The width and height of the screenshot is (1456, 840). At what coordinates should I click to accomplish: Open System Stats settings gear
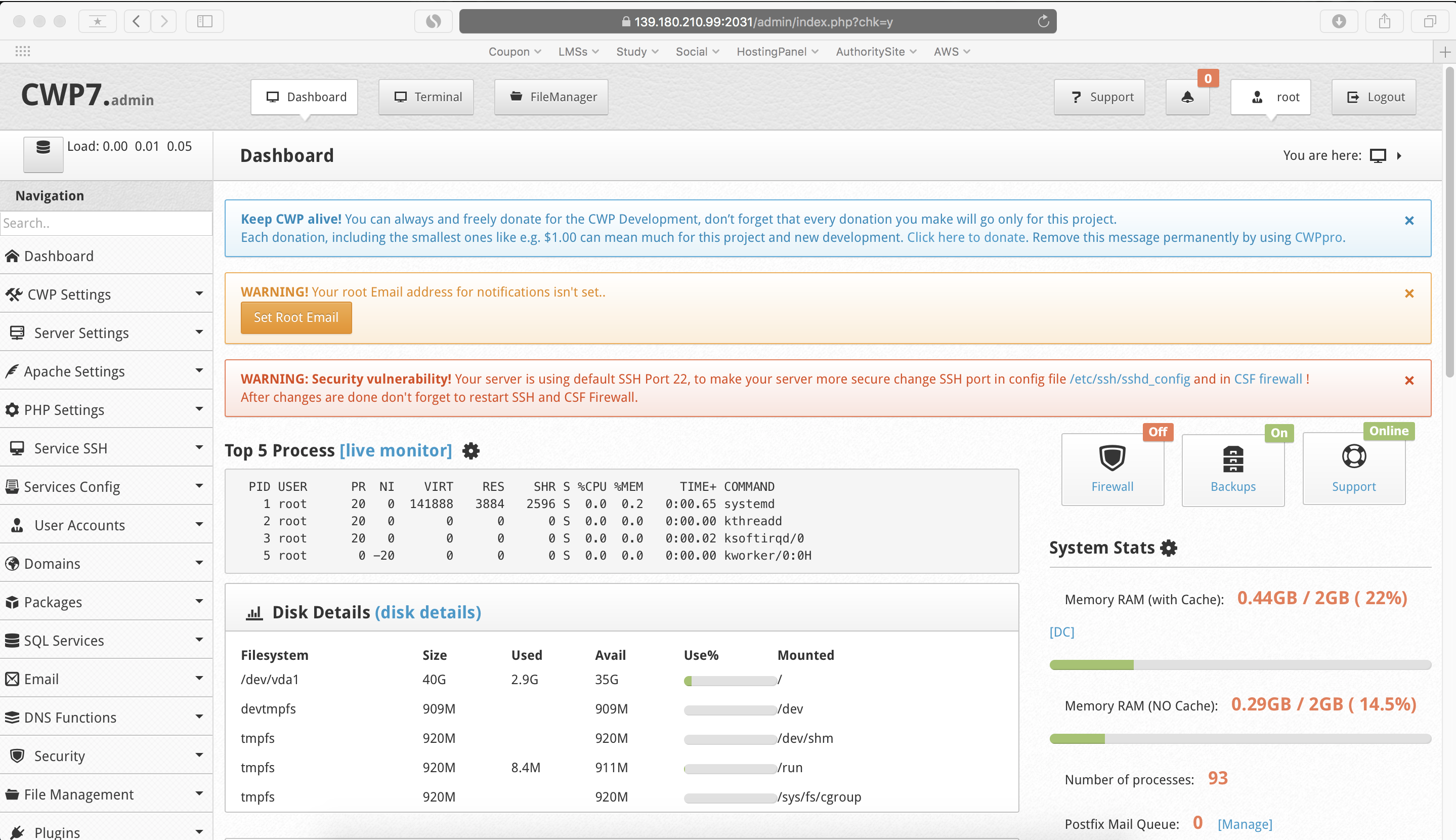click(x=1168, y=548)
